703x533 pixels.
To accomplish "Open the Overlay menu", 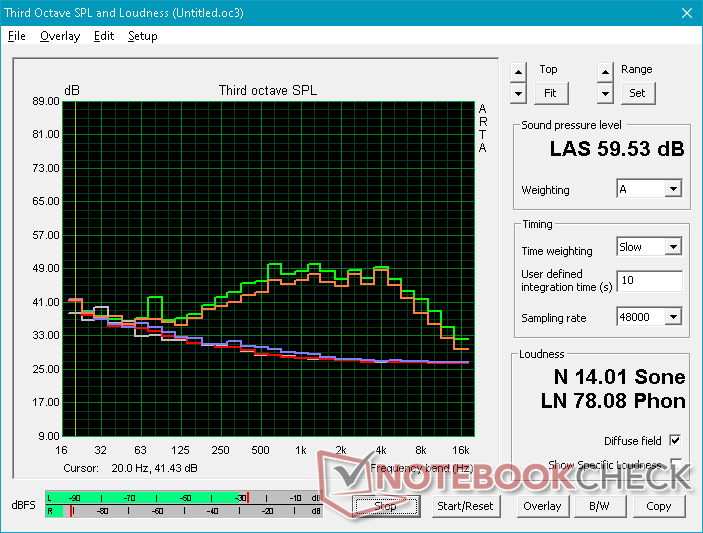I will [x=60, y=36].
